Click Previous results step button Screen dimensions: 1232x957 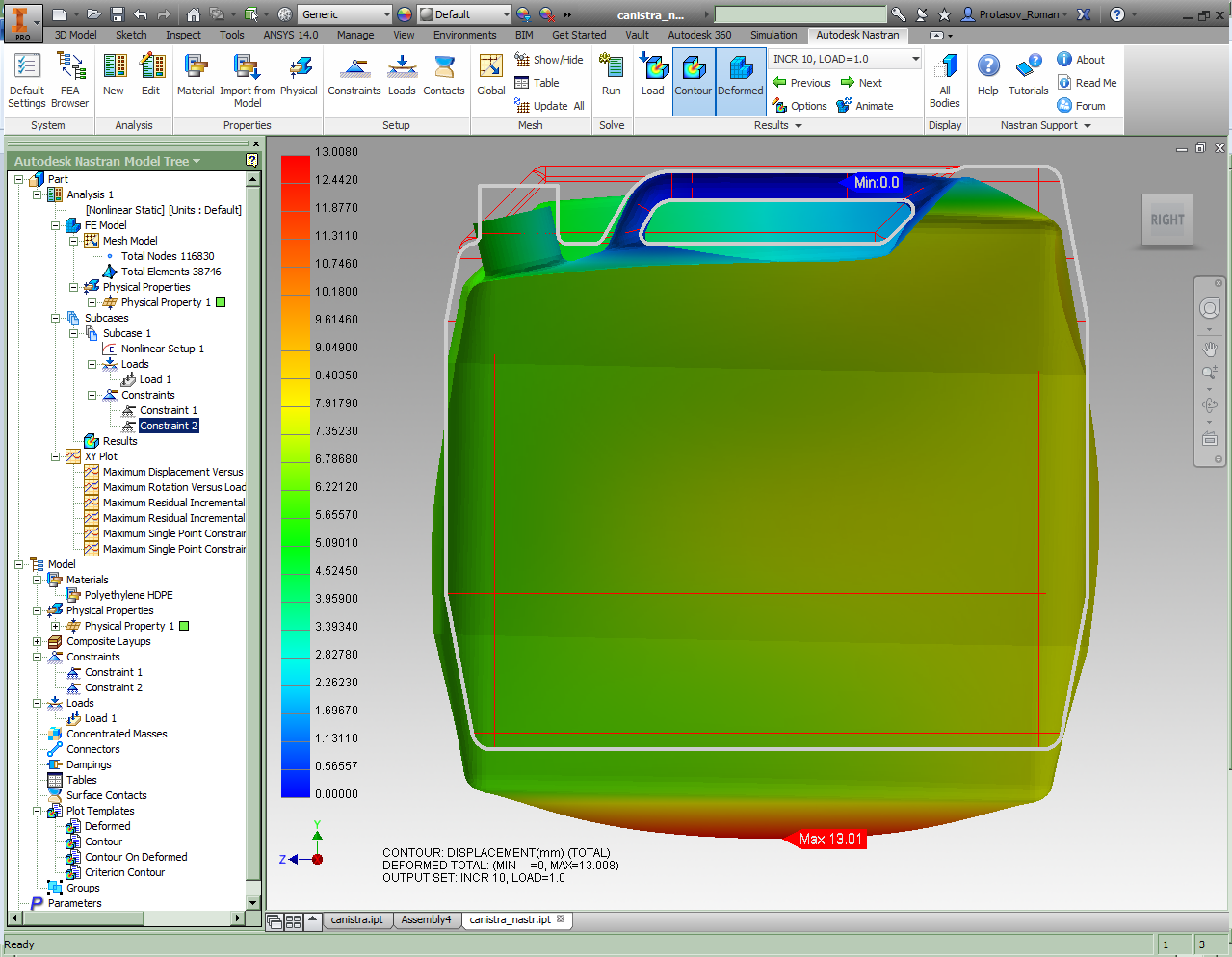coord(801,83)
